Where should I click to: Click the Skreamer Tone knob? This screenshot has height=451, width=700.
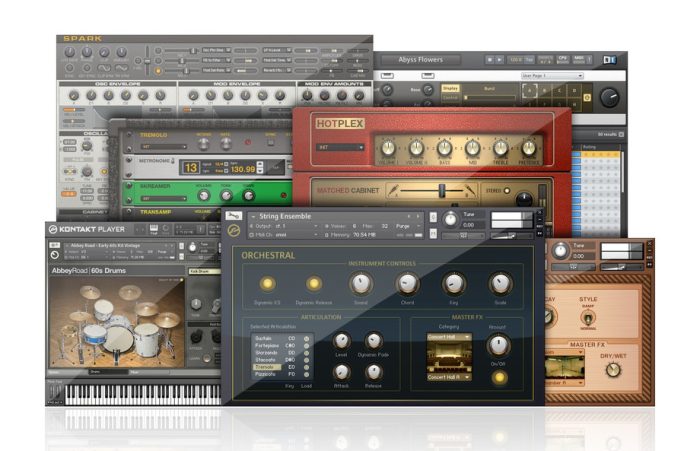pyautogui.click(x=226, y=196)
